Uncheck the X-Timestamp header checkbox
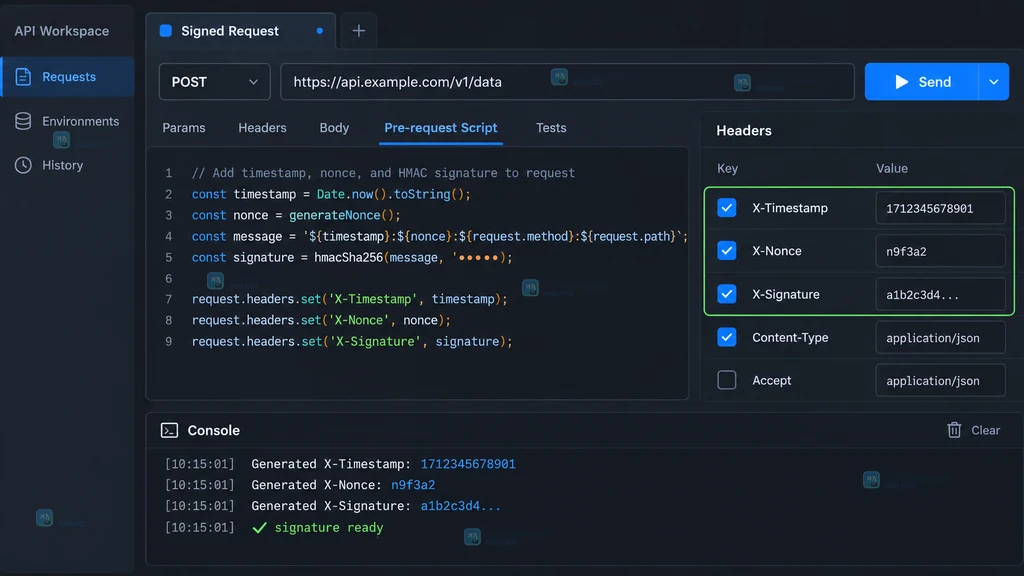 click(726, 208)
